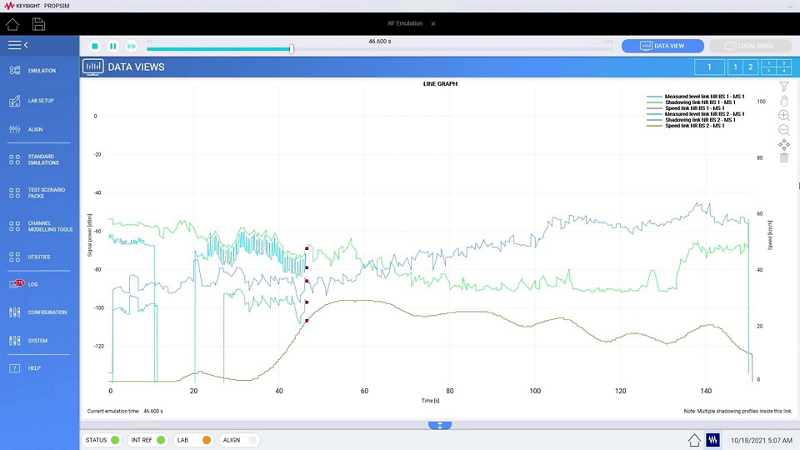Click the graph filter funnel icon
The height and width of the screenshot is (450, 800).
point(784,87)
